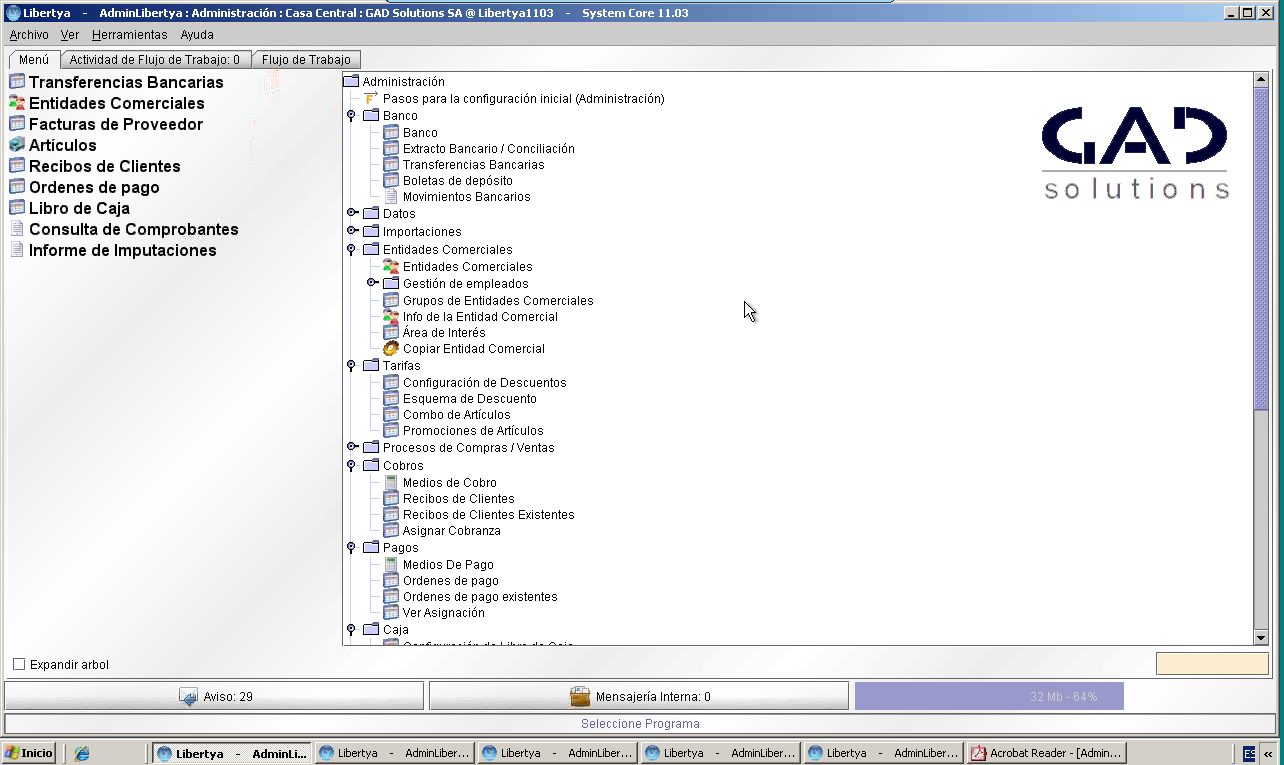Click icon beside Área de Interés
Viewport: 1284px width, 765px height.
click(391, 333)
